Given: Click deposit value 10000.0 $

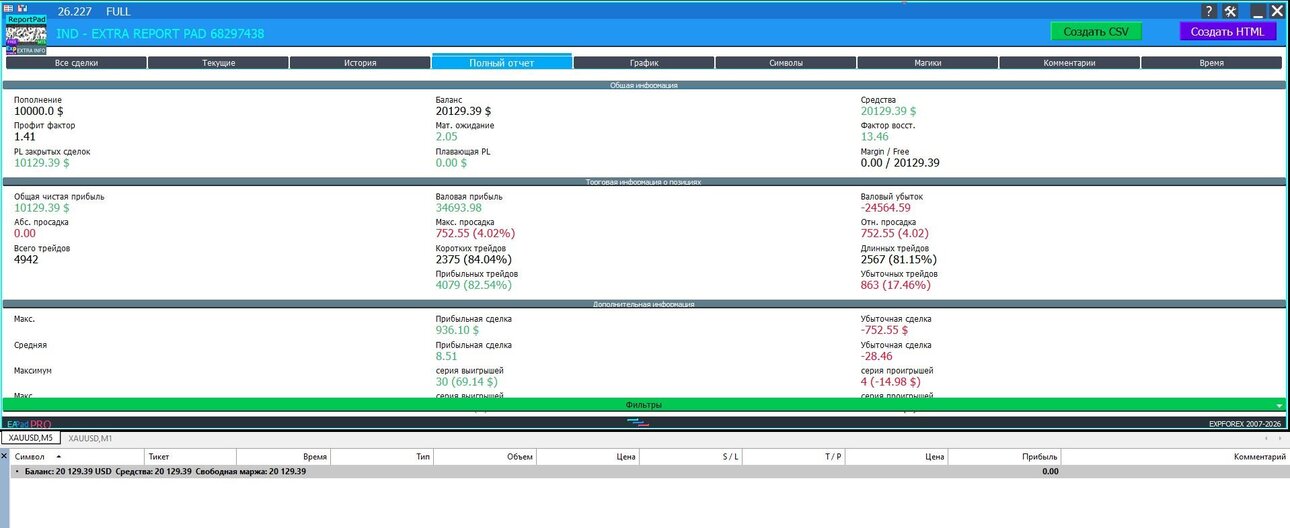Looking at the screenshot, I should 39,112.
